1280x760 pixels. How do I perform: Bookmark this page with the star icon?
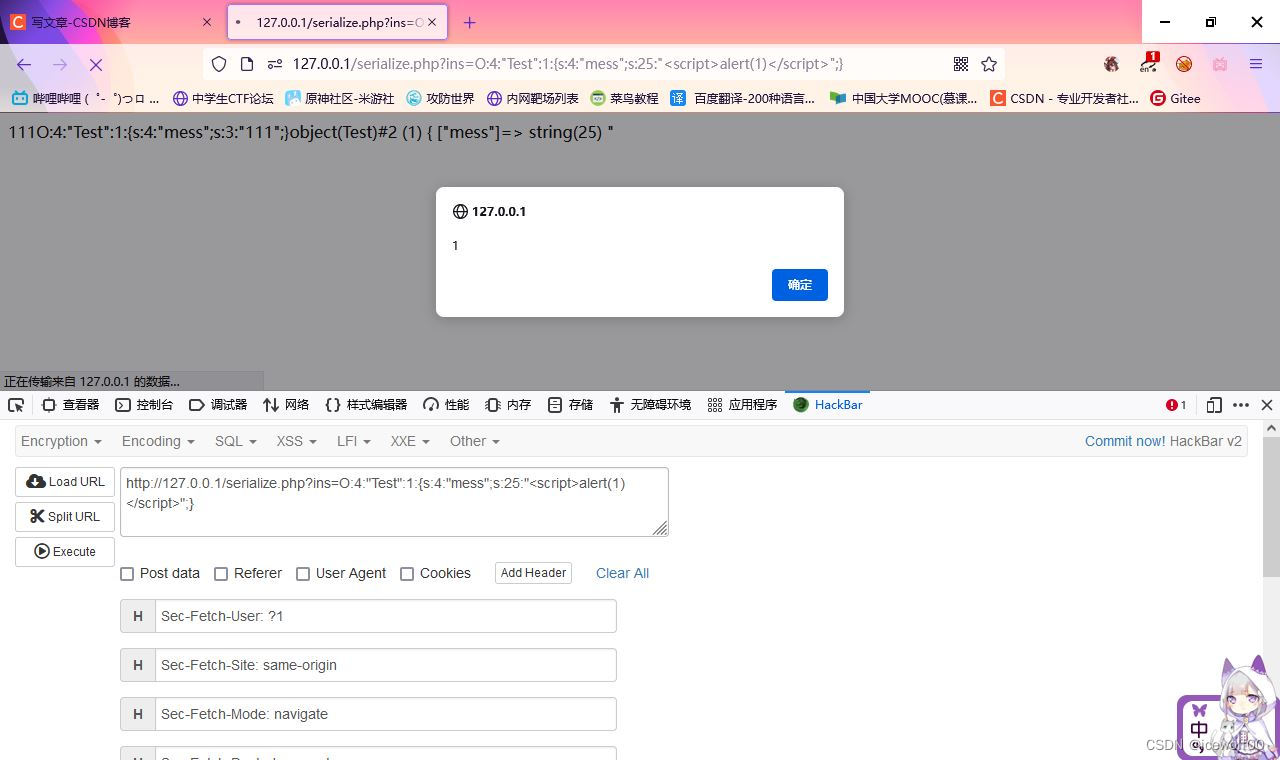[989, 64]
